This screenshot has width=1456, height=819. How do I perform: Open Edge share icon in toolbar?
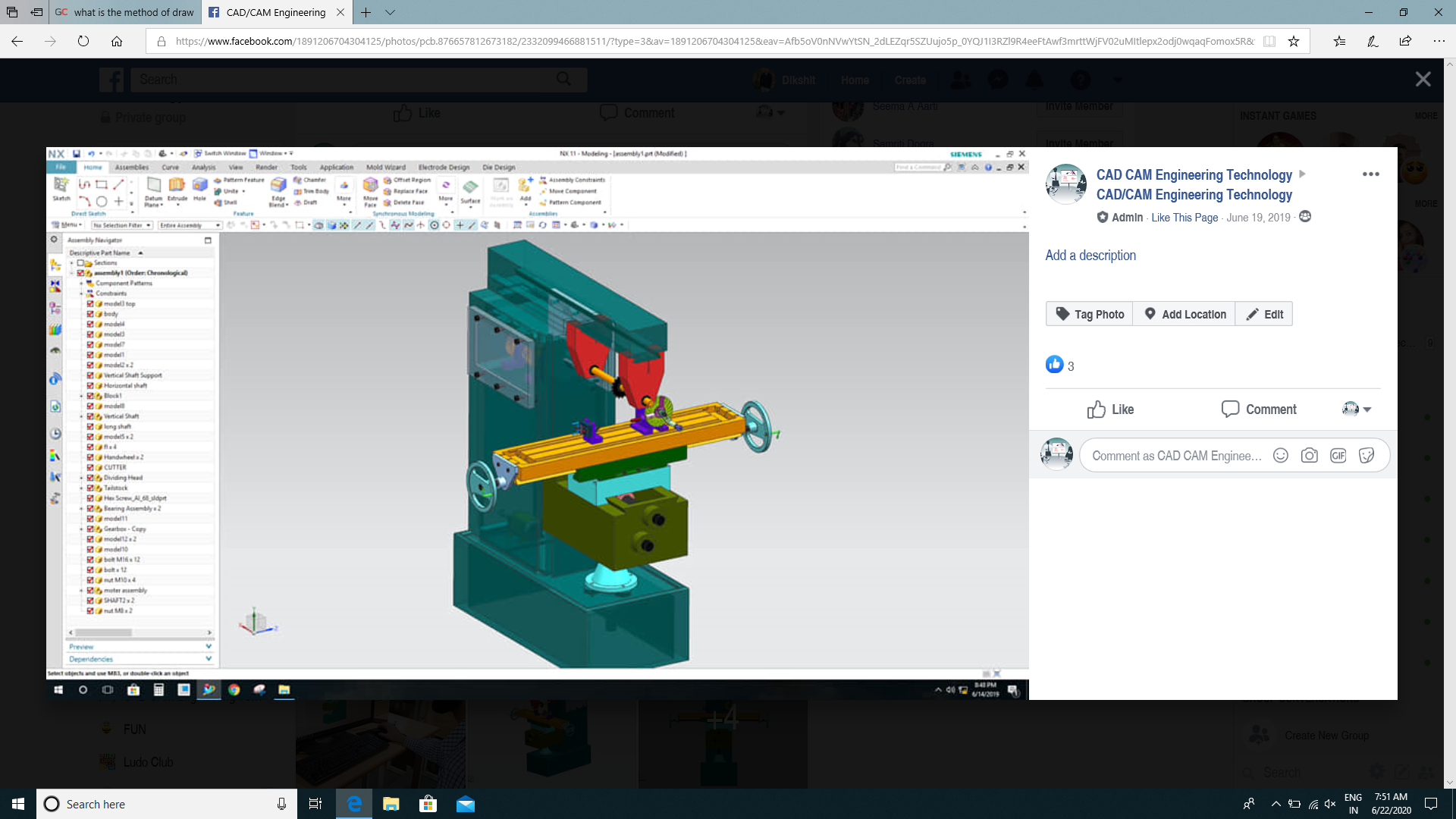click(1405, 42)
